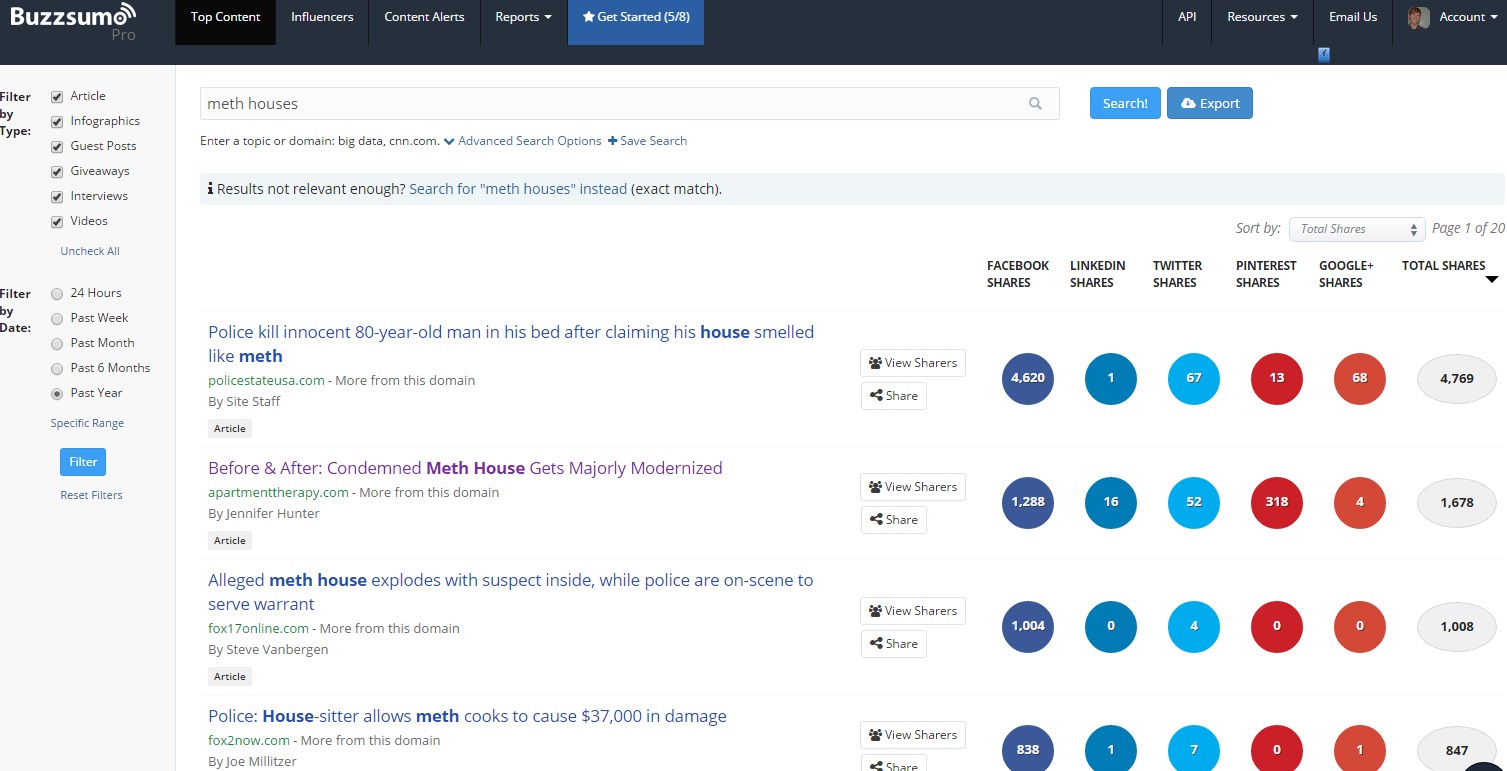Viewport: 1507px width, 771px height.
Task: Uncheck the Videos filter
Action: [57, 222]
